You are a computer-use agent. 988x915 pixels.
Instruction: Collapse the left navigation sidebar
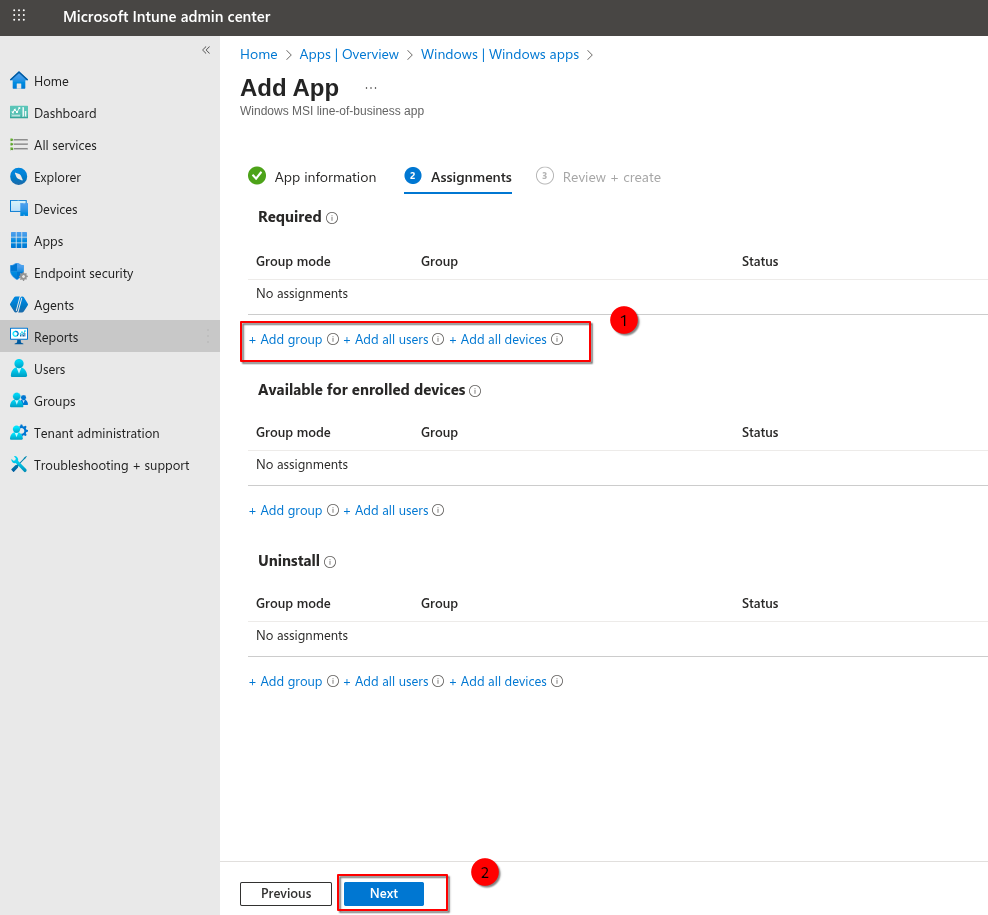coord(206,50)
